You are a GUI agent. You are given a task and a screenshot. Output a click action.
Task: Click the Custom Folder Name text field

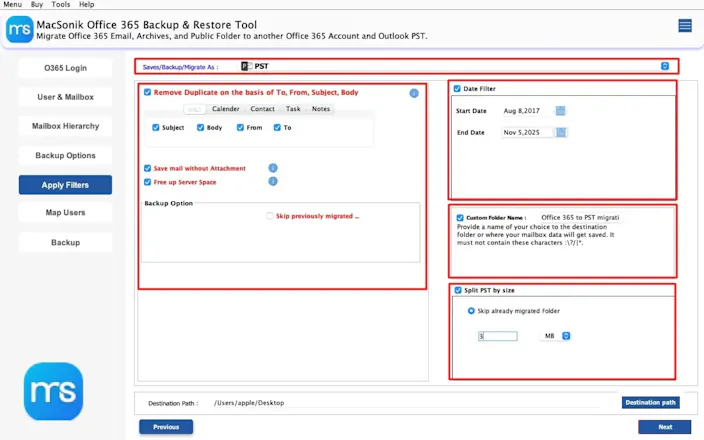click(580, 217)
